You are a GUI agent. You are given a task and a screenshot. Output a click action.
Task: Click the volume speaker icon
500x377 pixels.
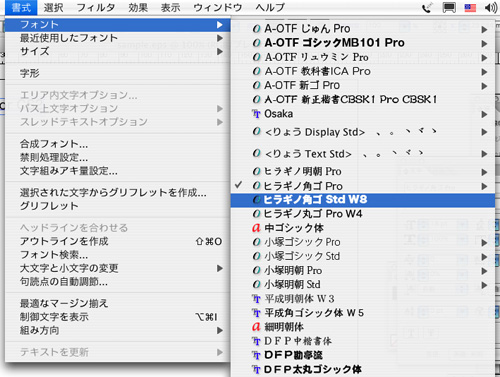click(491, 7)
